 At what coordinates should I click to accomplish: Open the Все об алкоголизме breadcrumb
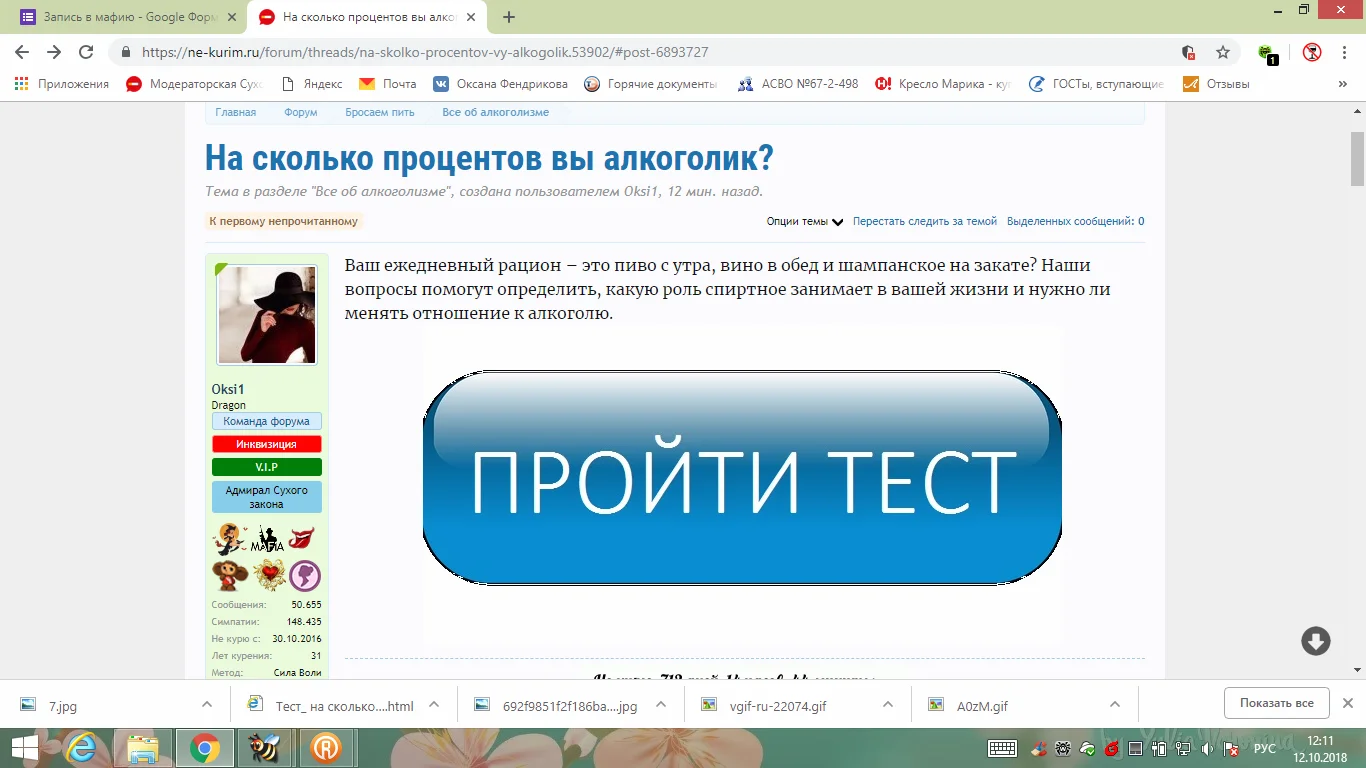click(x=496, y=112)
